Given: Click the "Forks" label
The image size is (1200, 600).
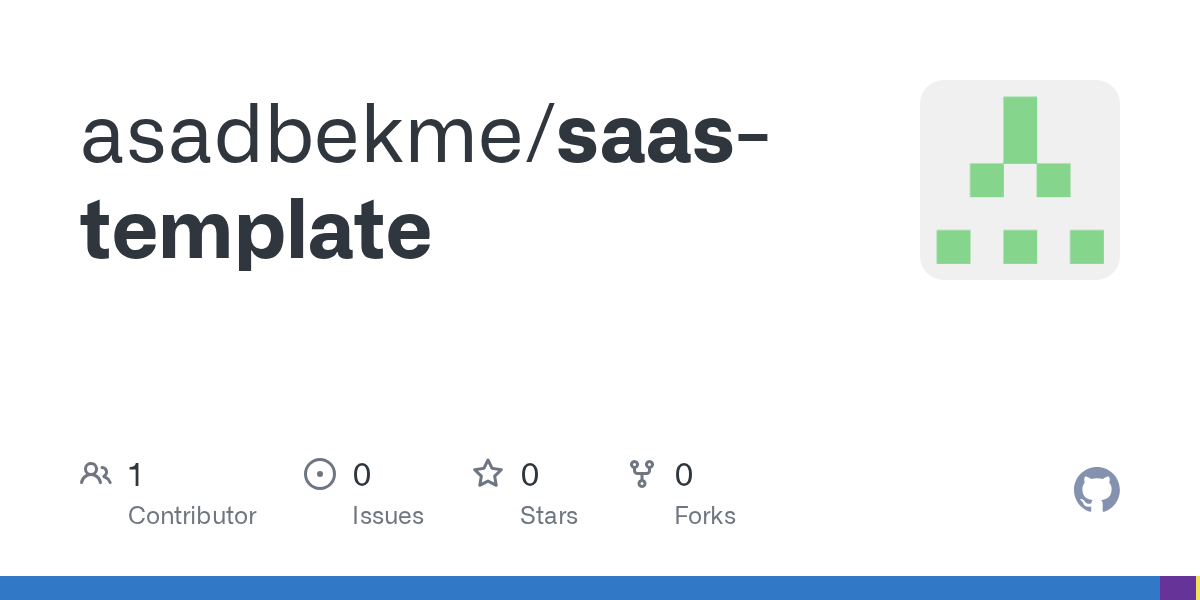Looking at the screenshot, I should tap(705, 516).
